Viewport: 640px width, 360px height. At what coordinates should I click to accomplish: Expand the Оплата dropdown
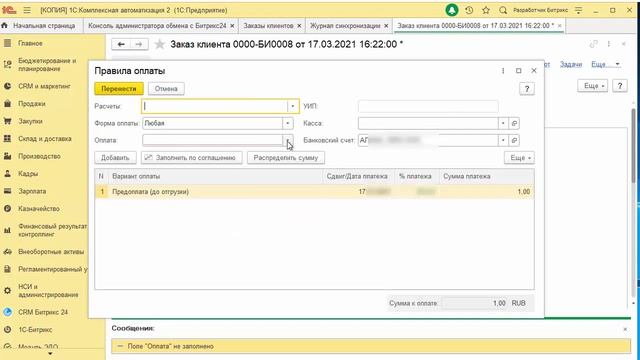tap(287, 140)
